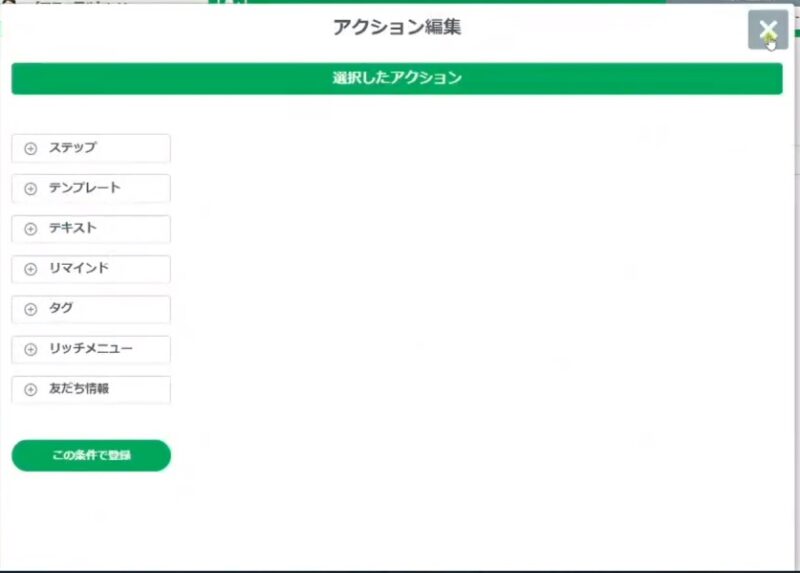Add a ステップ action
This screenshot has height=573, width=800.
(91, 148)
